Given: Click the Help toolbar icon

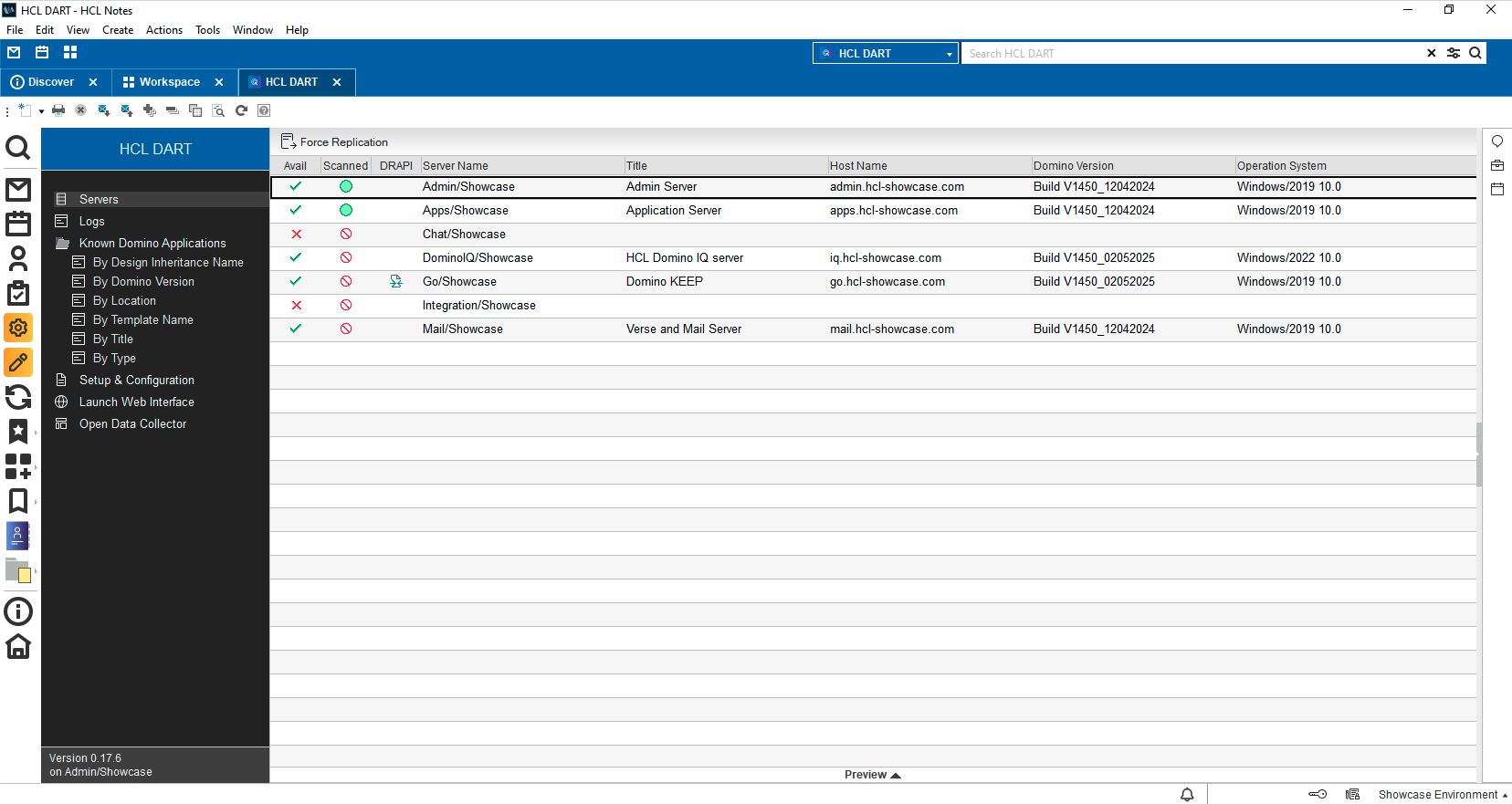Looking at the screenshot, I should tap(264, 110).
